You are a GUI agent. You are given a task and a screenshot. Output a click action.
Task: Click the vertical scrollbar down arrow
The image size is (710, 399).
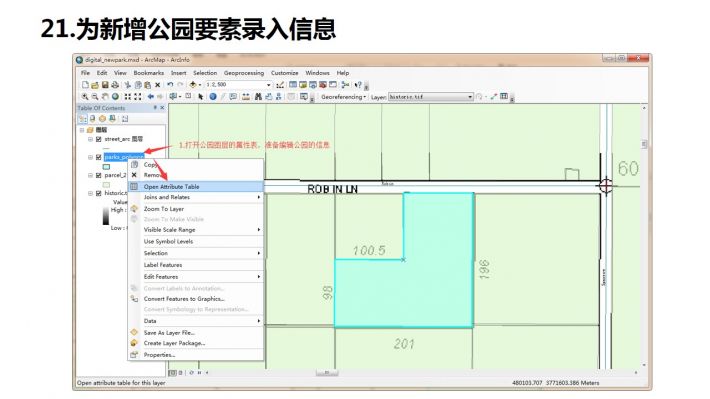[644, 365]
